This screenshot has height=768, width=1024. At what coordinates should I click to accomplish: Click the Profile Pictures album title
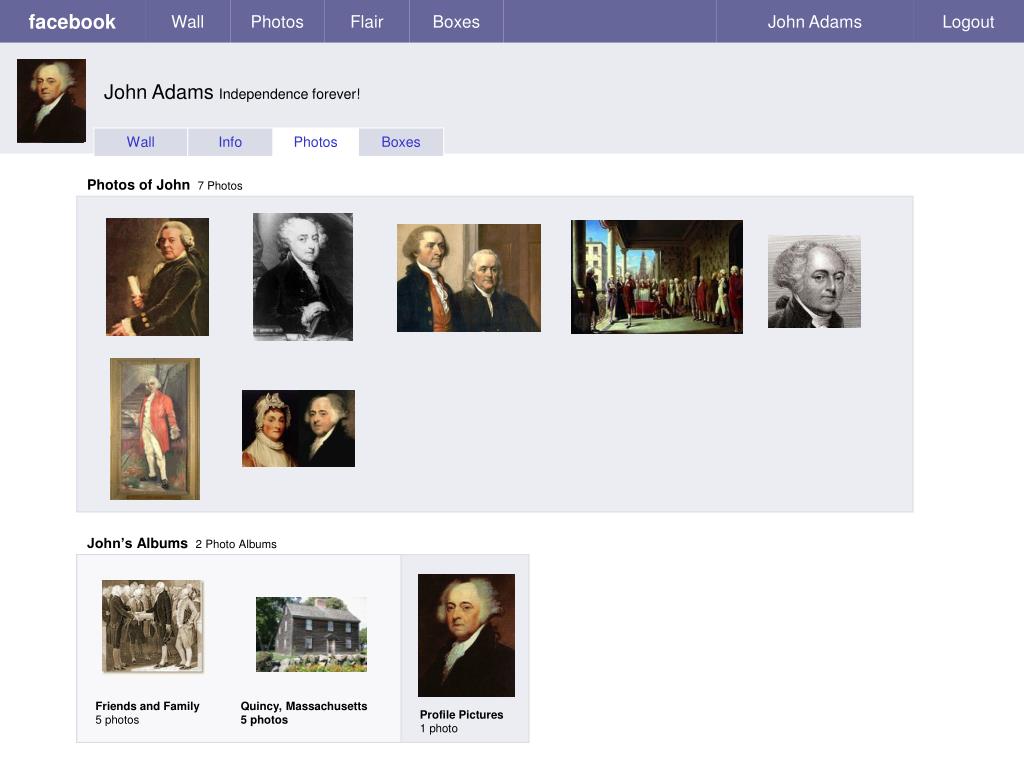pyautogui.click(x=462, y=714)
